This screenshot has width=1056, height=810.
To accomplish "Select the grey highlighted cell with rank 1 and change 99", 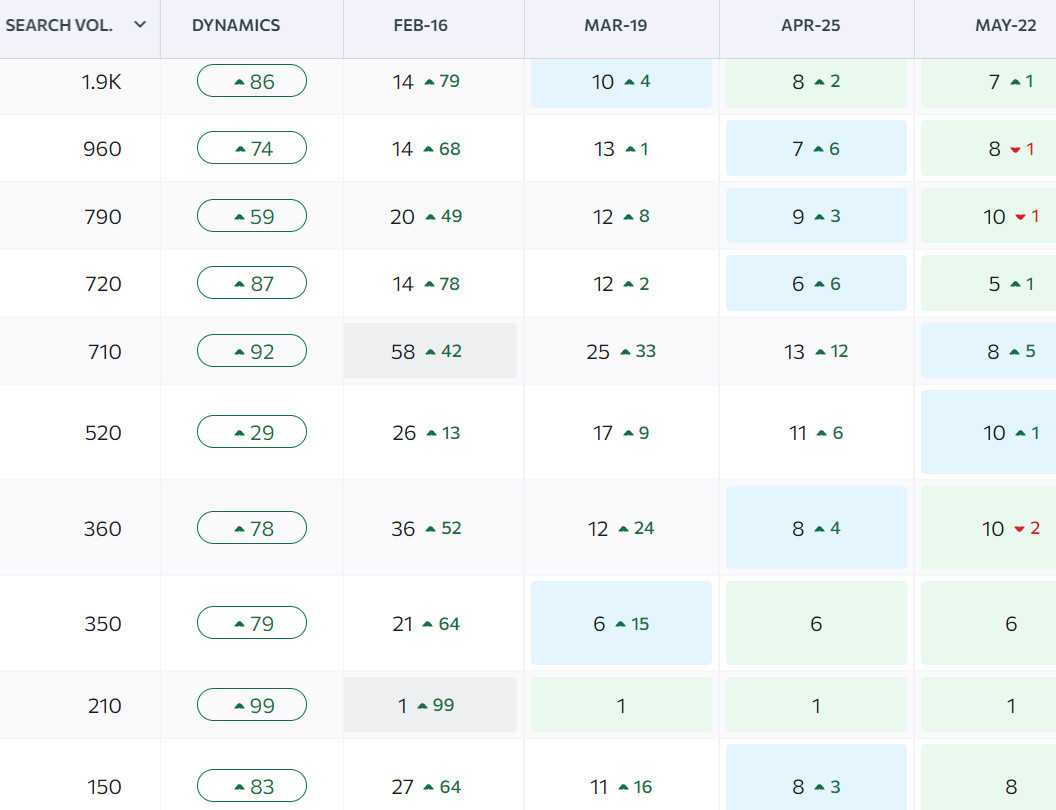I will 430,705.
